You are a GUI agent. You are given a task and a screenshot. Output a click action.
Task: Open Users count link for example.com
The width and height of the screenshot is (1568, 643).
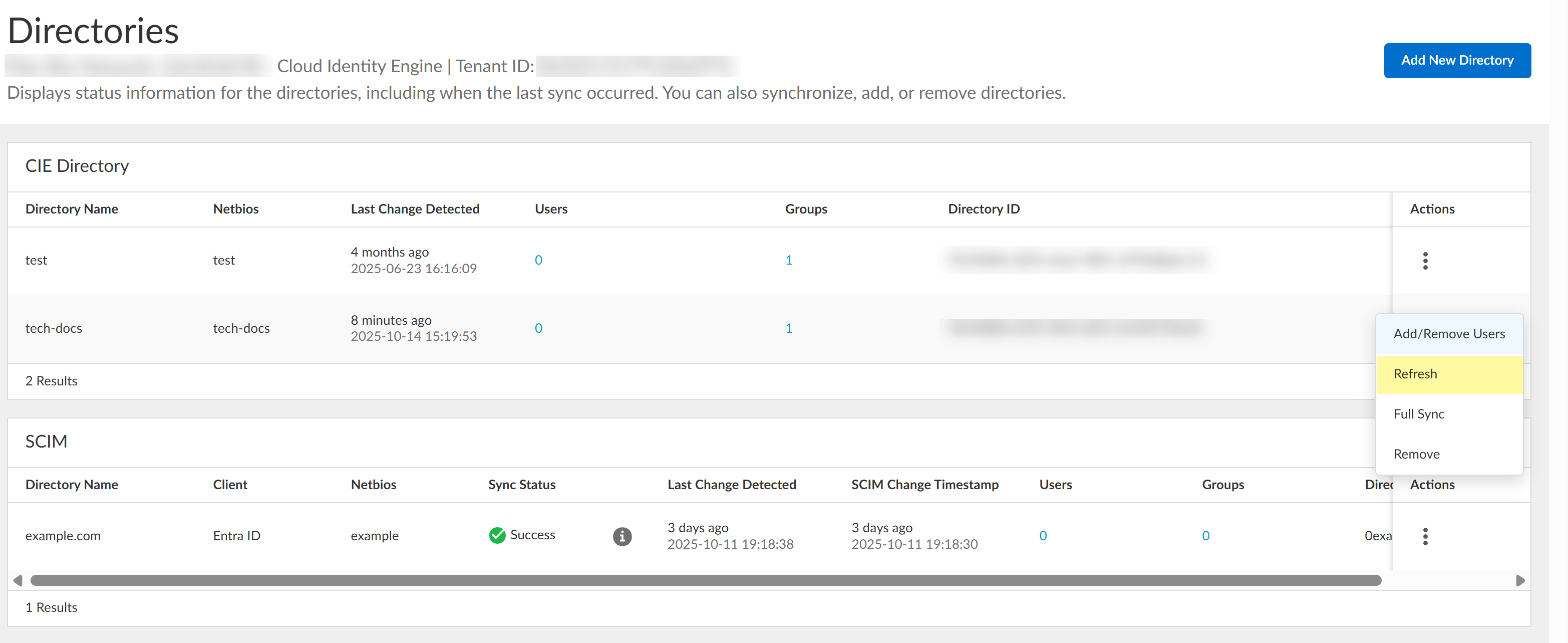click(x=1043, y=536)
